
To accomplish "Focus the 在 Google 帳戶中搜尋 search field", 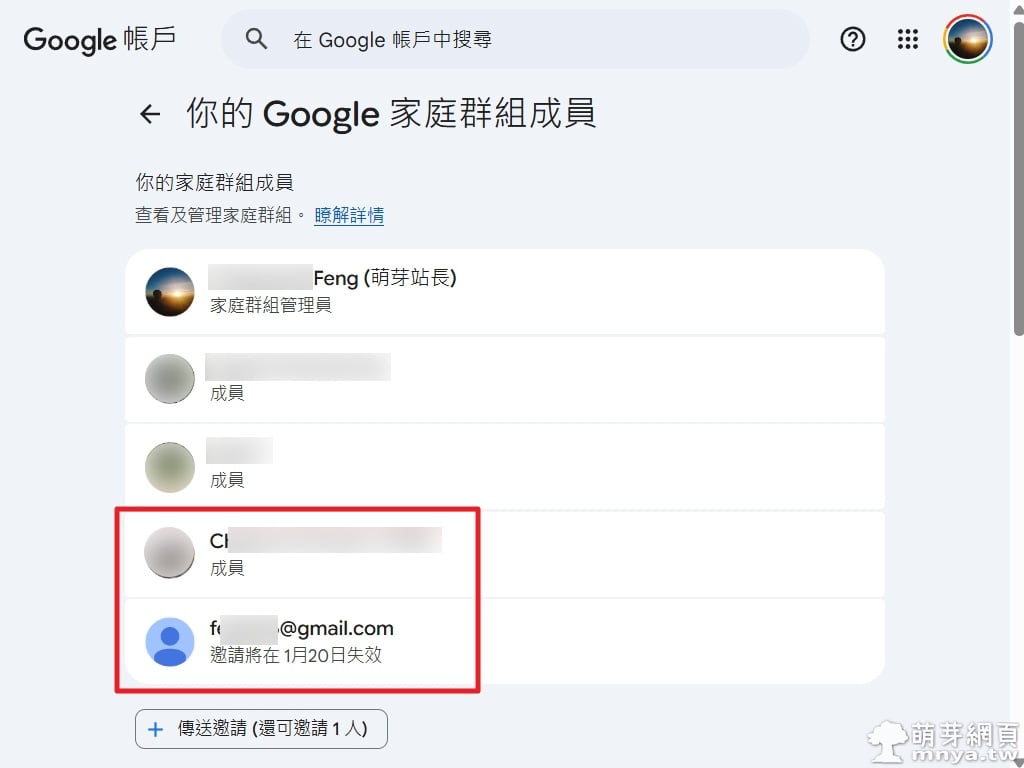I will click(x=540, y=39).
